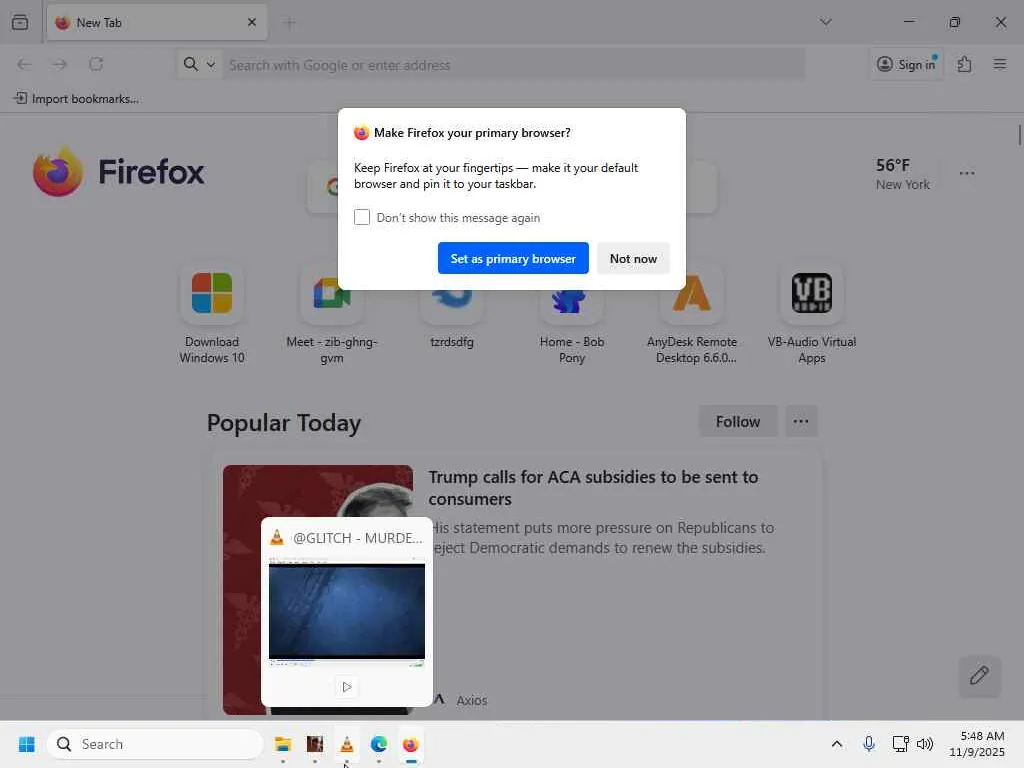
Task: Open VLC media player taskbar icon
Action: pos(347,744)
